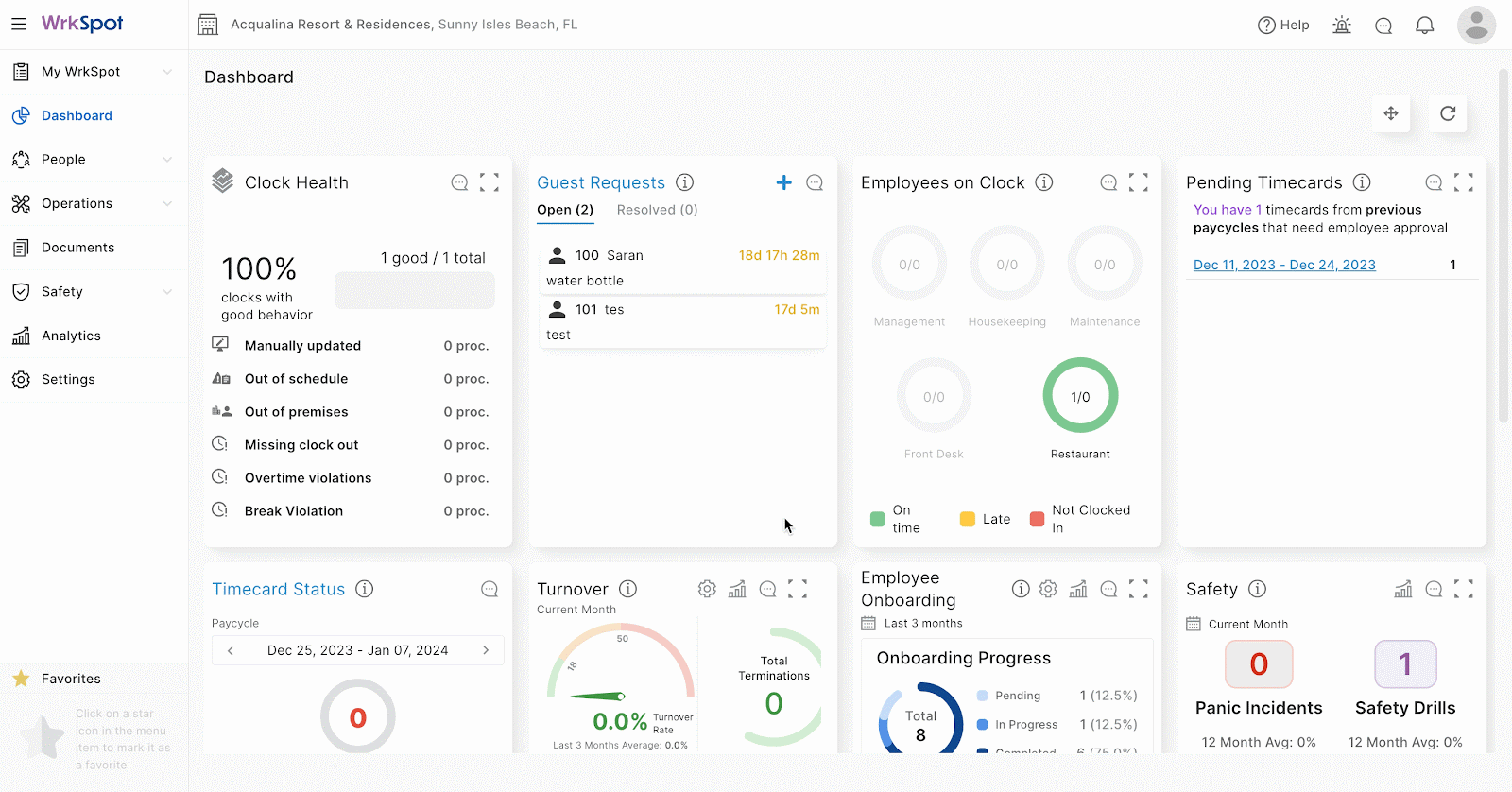Image resolution: width=1512 pixels, height=792 pixels.
Task: Expand the Clock Health widget to fullscreen
Action: click(489, 182)
